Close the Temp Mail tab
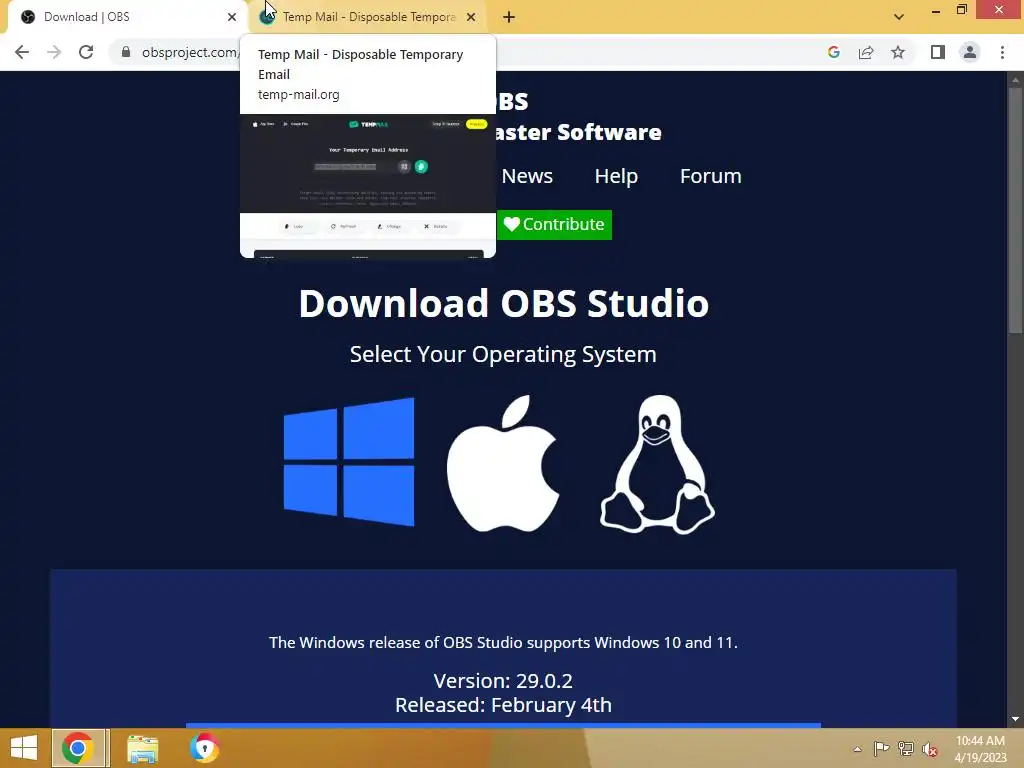The height and width of the screenshot is (768, 1024). coord(471,17)
